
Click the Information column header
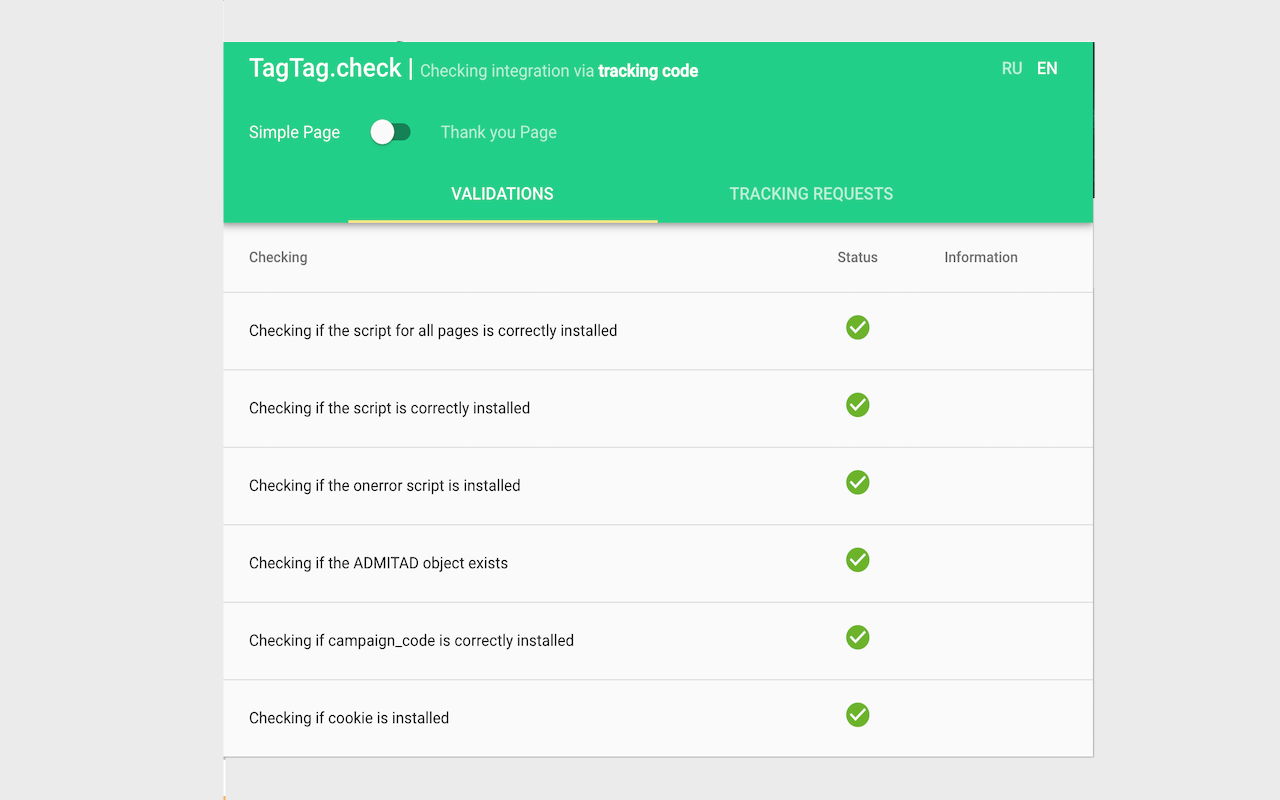[980, 257]
